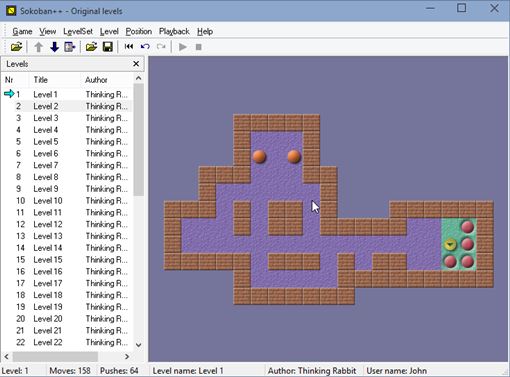
Task: Open the LevelSet menu
Action: point(78,32)
